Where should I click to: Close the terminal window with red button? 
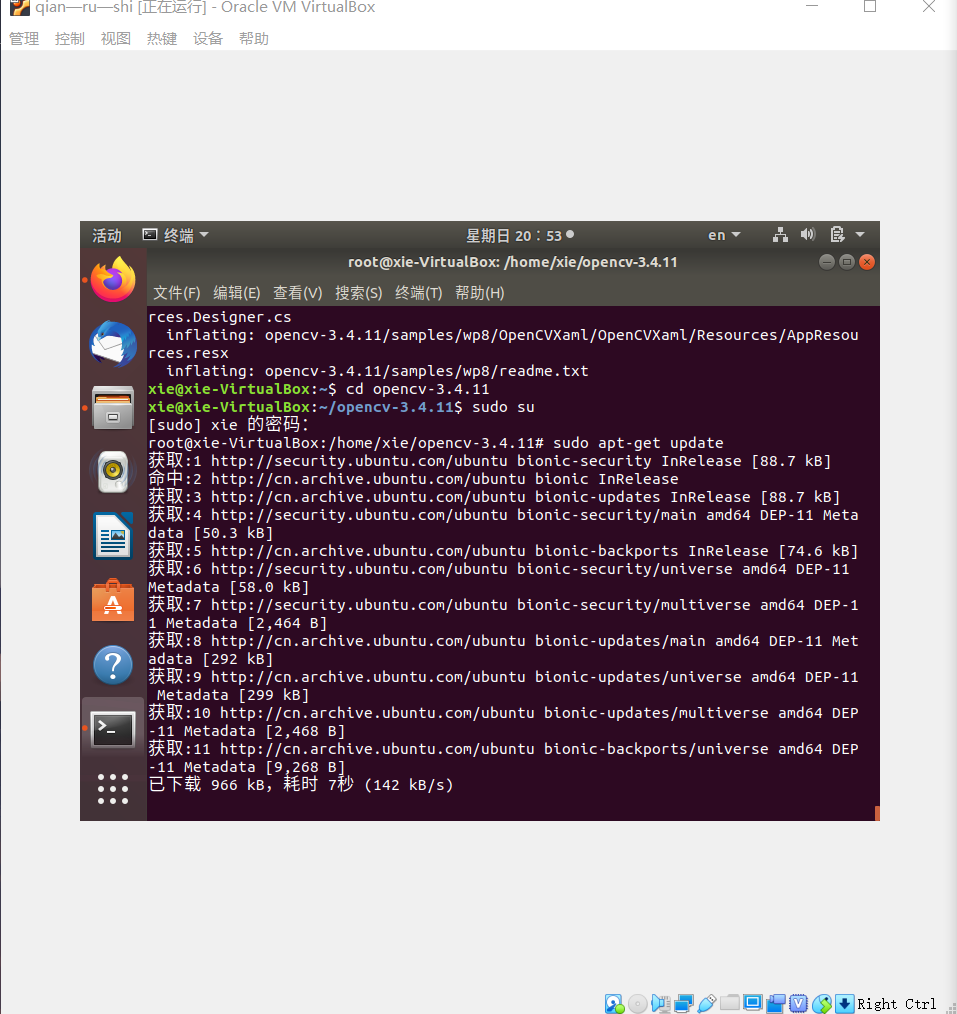(x=867, y=262)
